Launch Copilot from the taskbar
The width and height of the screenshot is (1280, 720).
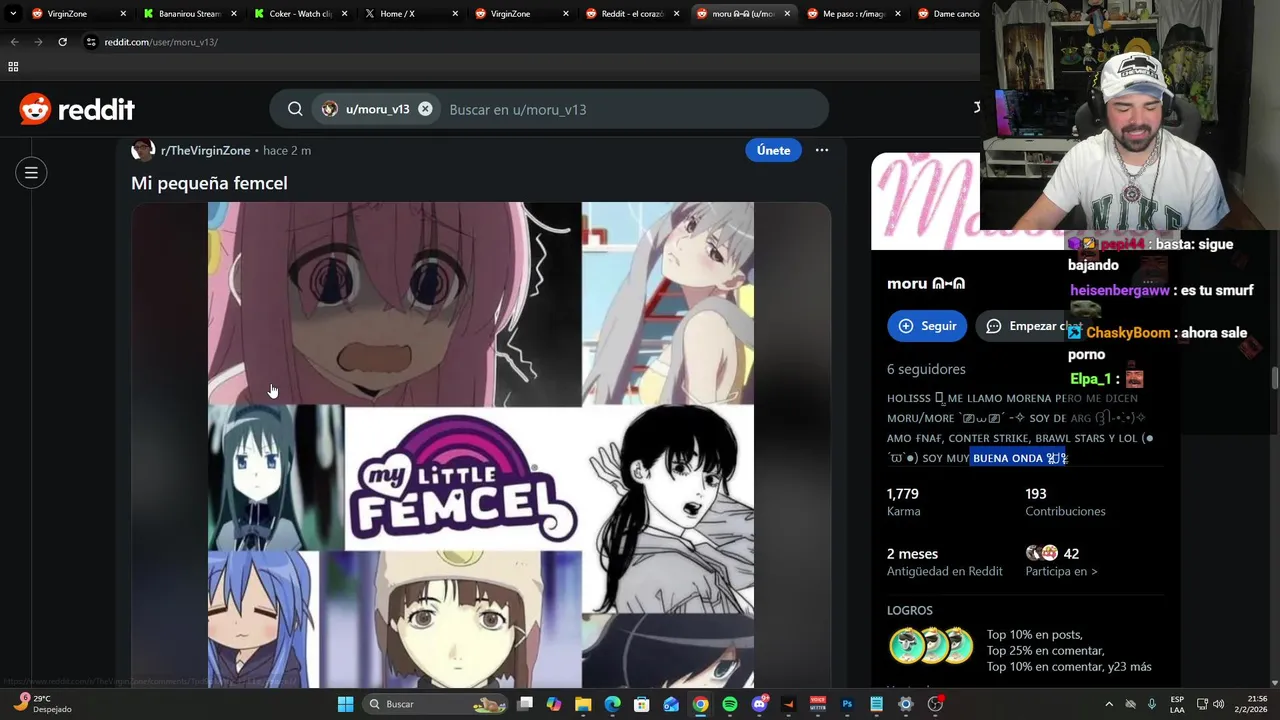[x=554, y=704]
